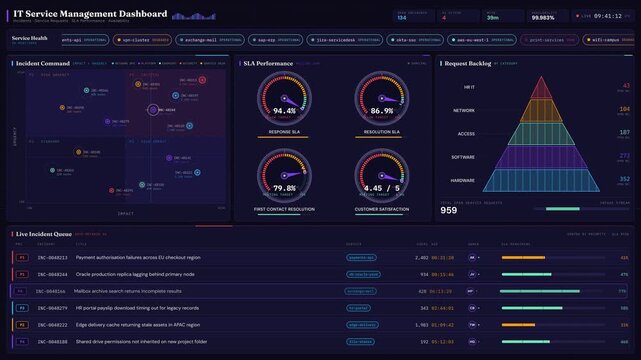Select the red INC-48213 bubble in the matrix
This screenshot has width=641, height=360.
pyautogui.click(x=202, y=80)
